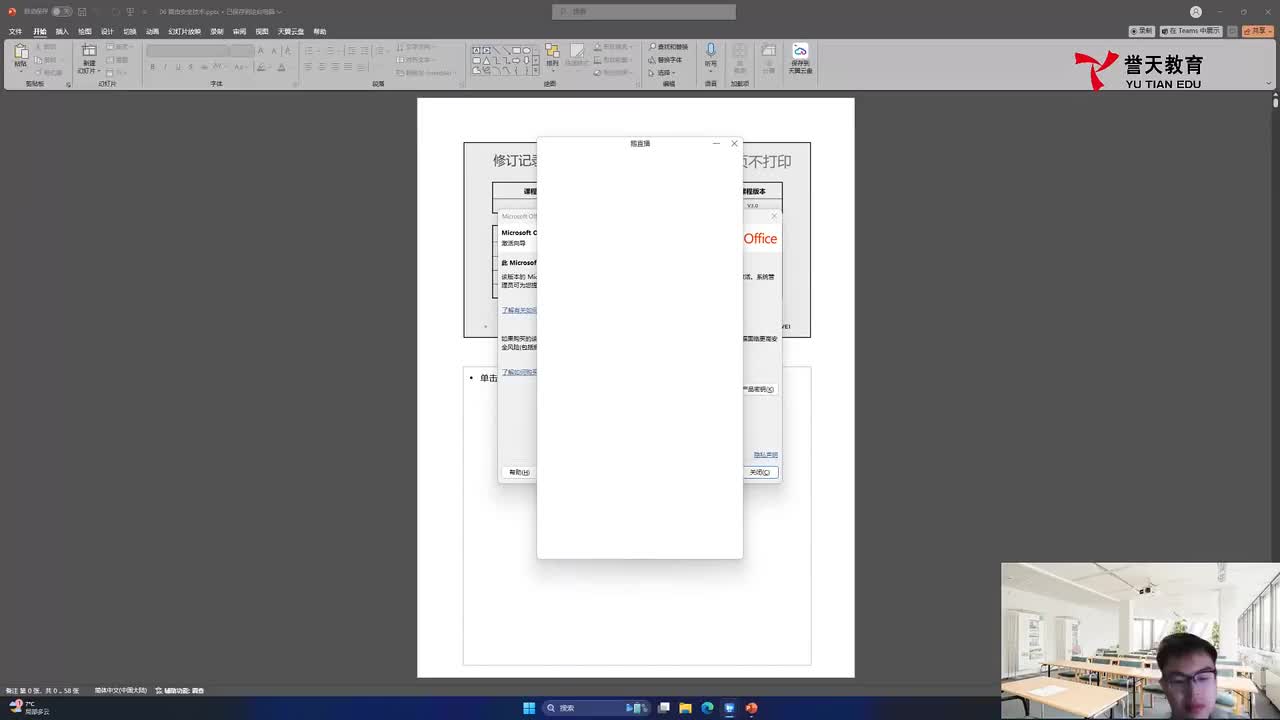Toggle the AutoSave switch in title bar

(x=61, y=12)
